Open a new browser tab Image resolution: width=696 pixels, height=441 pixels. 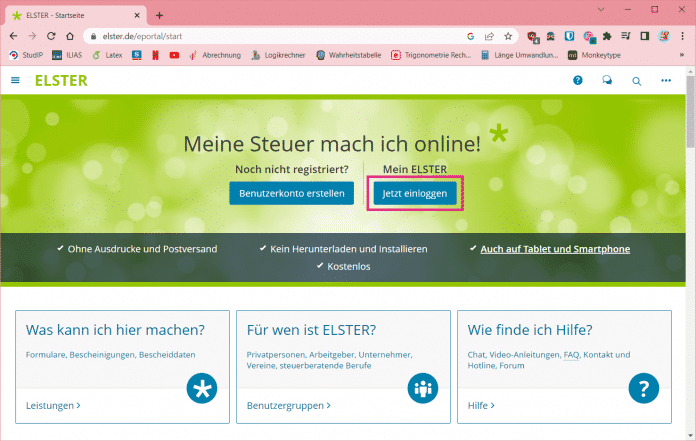[x=159, y=16]
